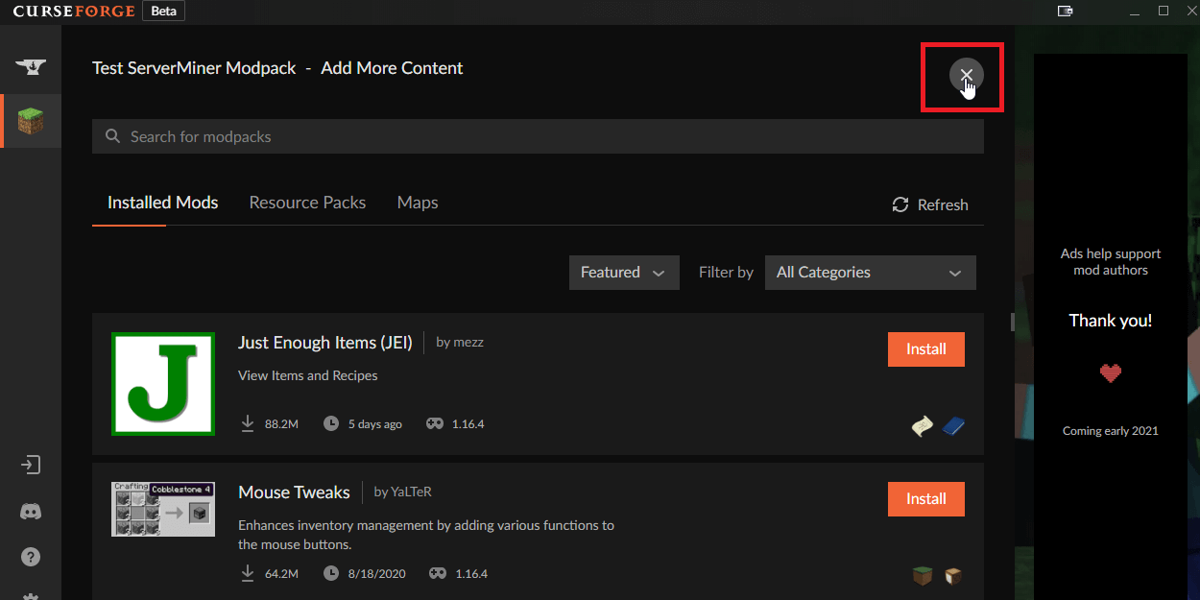Open the Maps tab
1200x600 pixels.
click(417, 202)
